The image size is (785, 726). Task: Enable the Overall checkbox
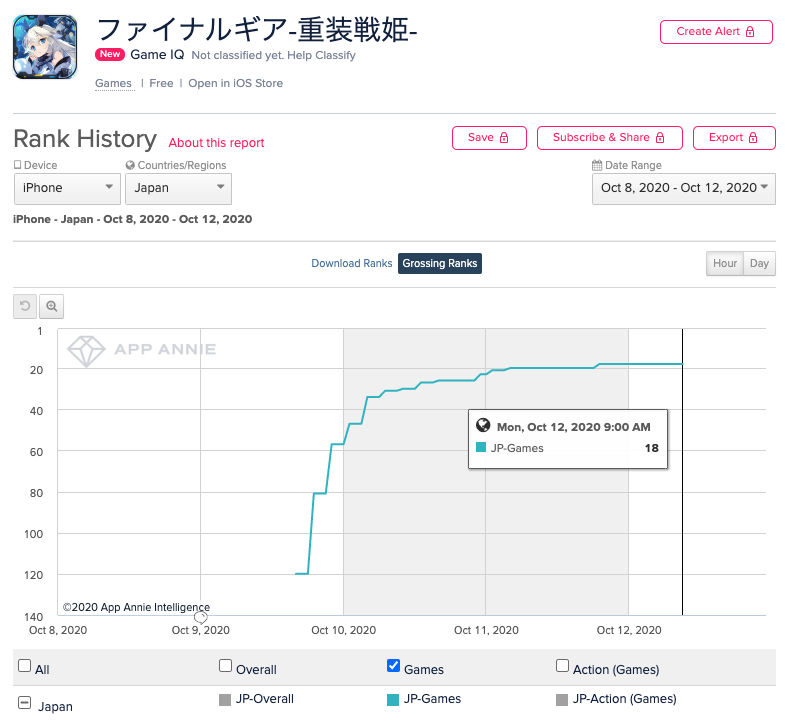[x=225, y=665]
